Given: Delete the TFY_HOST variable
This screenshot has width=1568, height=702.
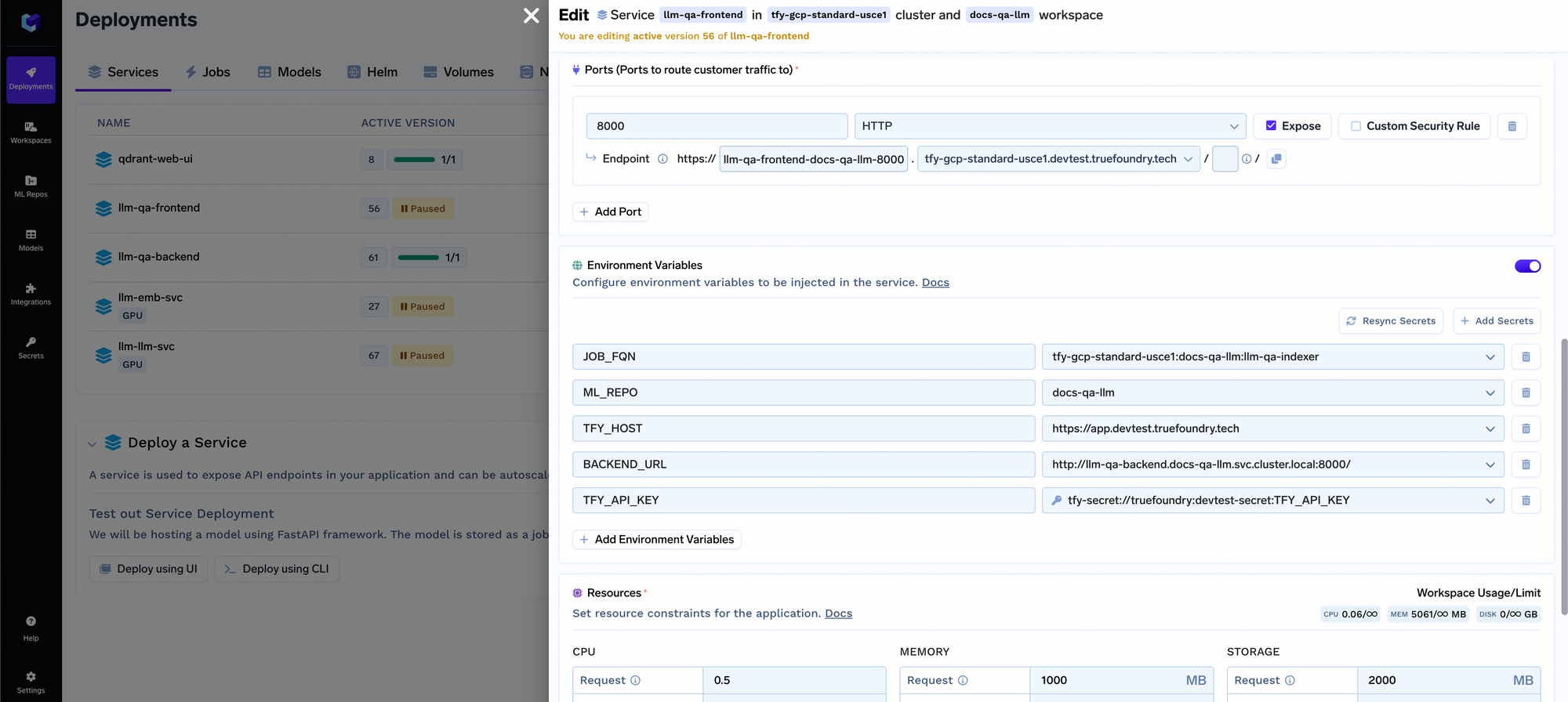Looking at the screenshot, I should coord(1526,429).
